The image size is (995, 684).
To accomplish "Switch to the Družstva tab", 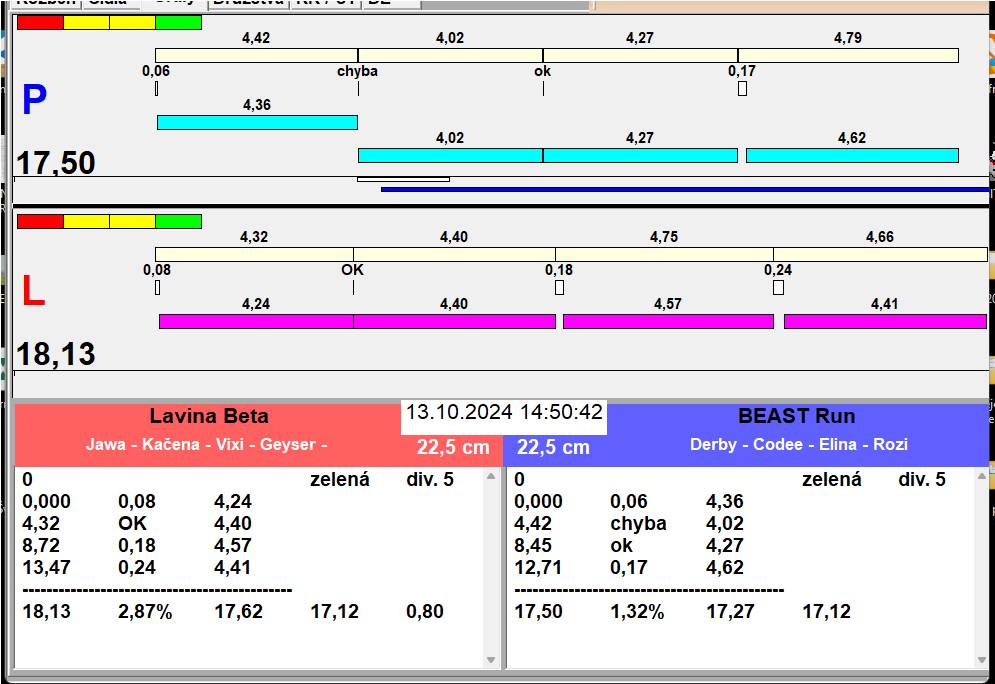I will coord(247,3).
